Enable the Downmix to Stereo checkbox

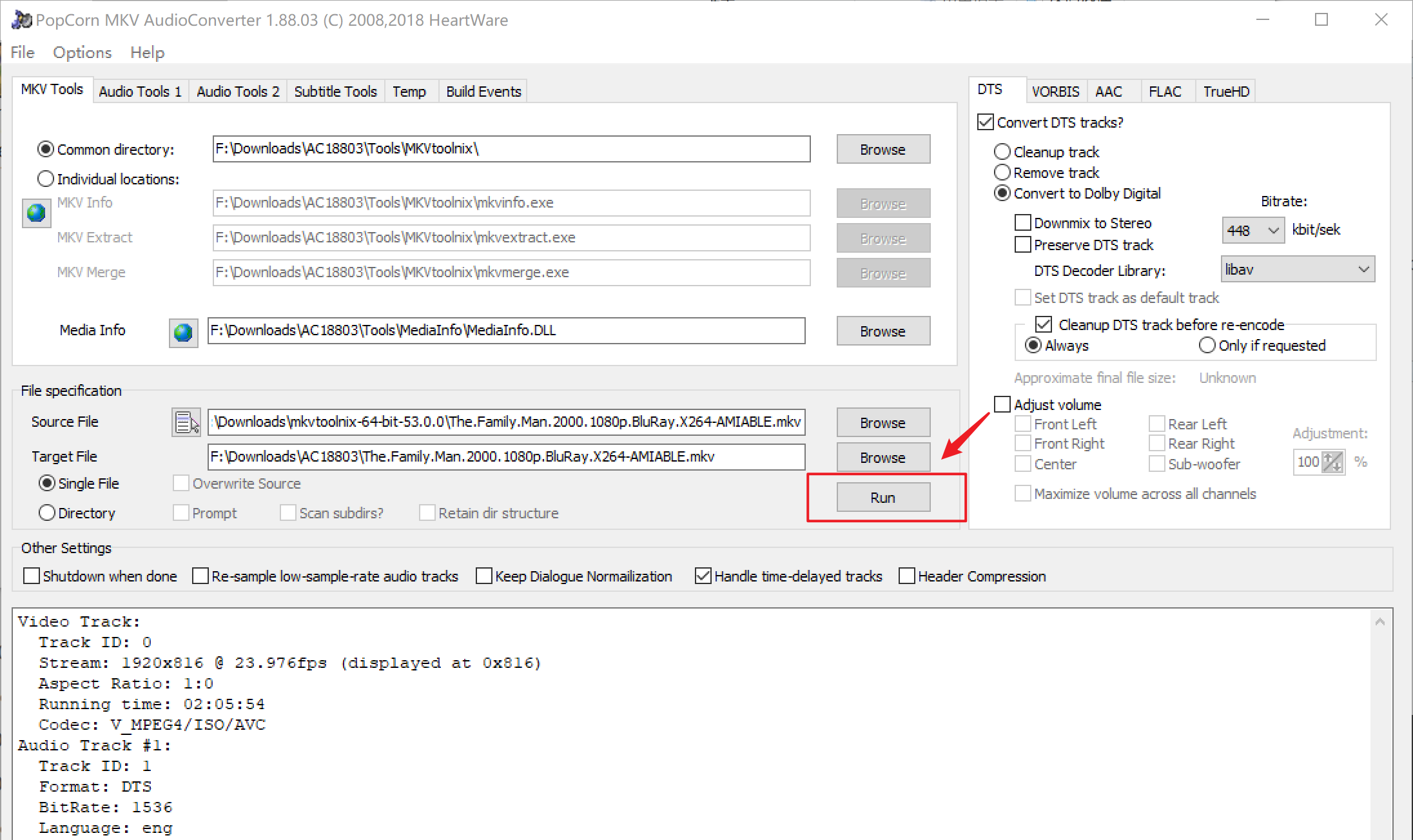[x=1023, y=223]
